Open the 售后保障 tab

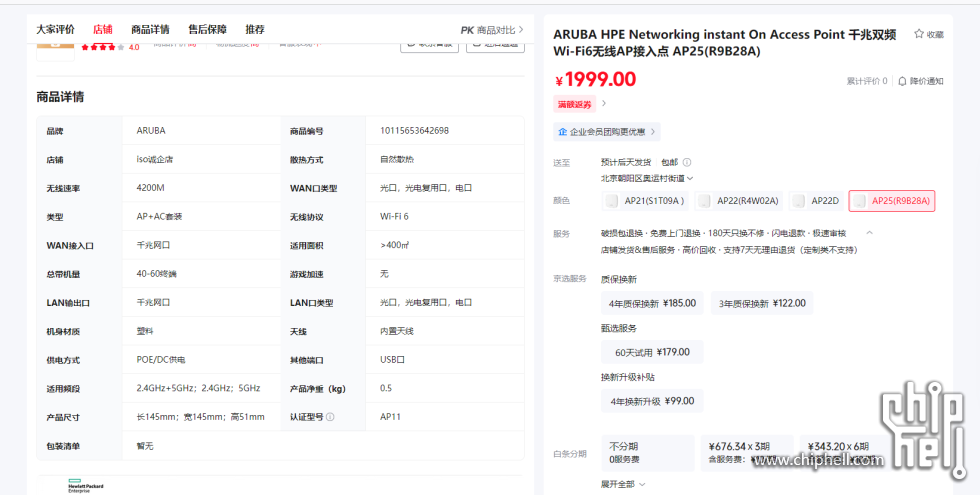[208, 29]
